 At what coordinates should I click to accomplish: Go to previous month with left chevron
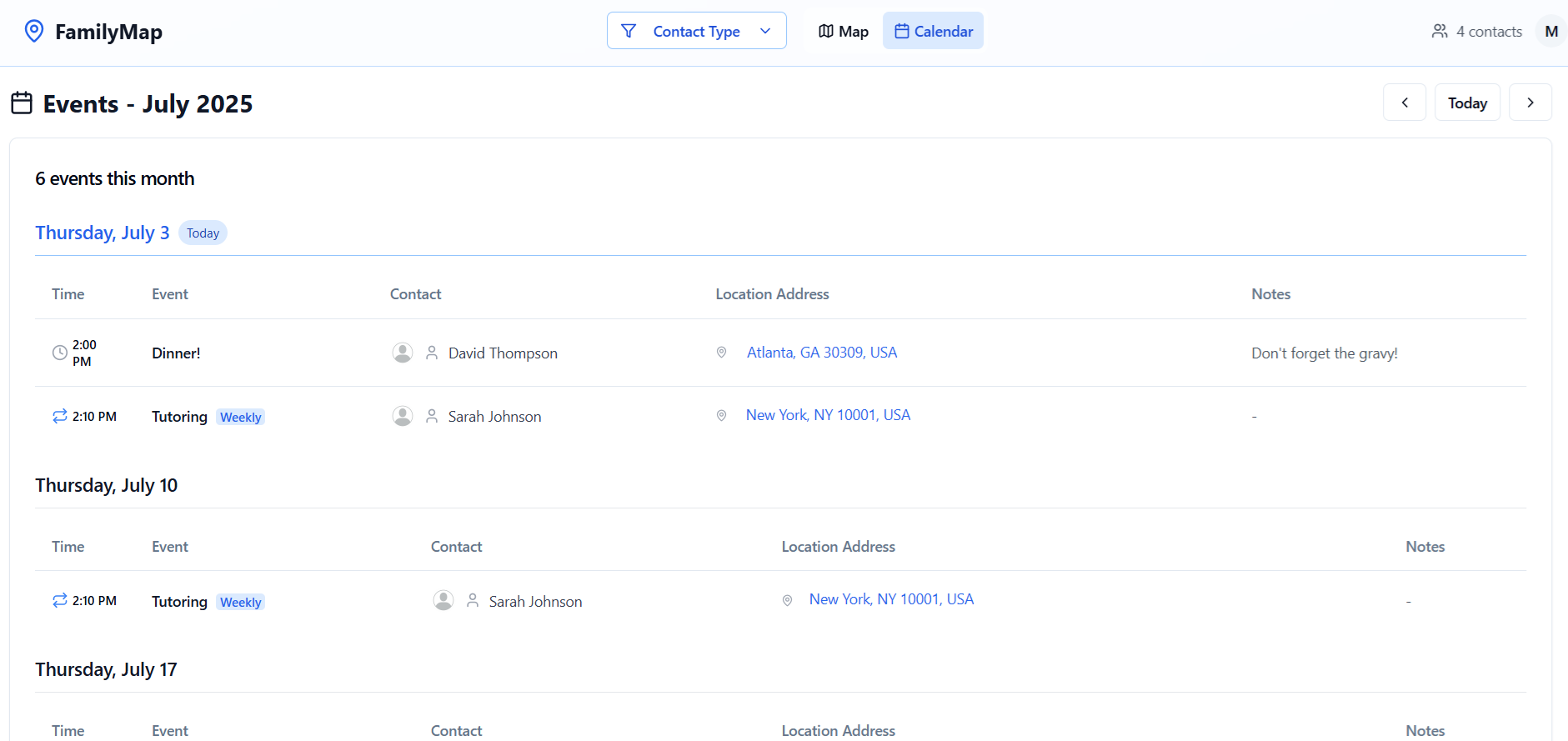pyautogui.click(x=1404, y=103)
